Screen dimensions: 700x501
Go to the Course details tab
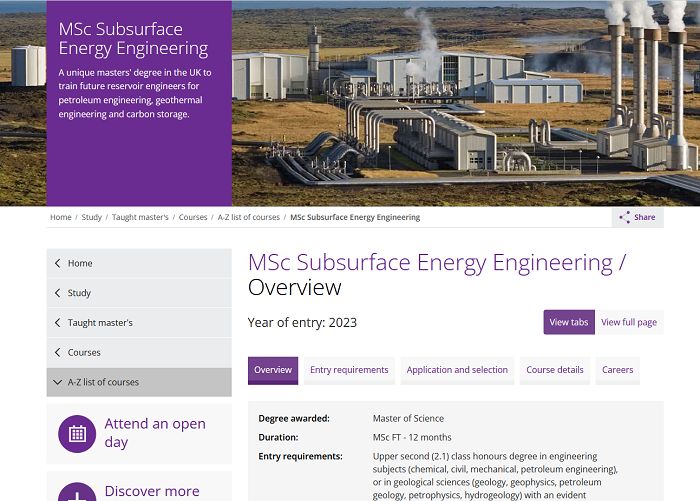[555, 370]
